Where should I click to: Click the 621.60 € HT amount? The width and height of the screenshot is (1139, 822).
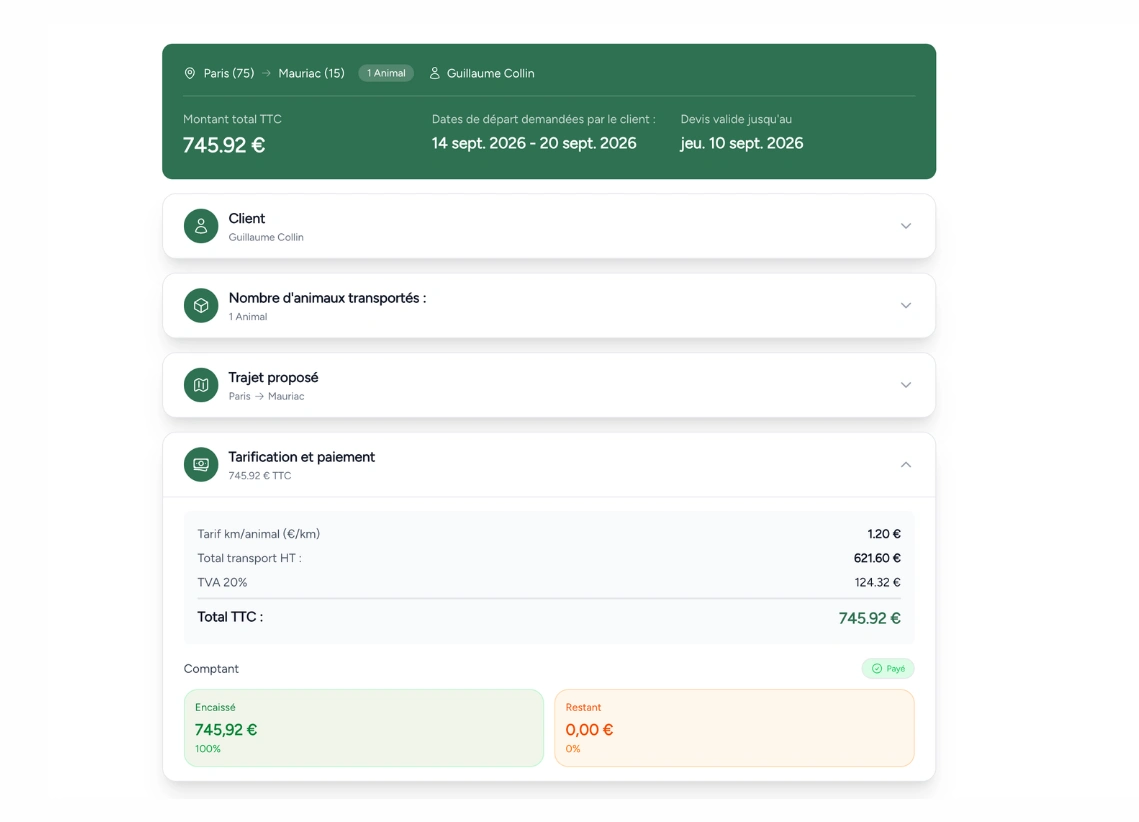(877, 558)
